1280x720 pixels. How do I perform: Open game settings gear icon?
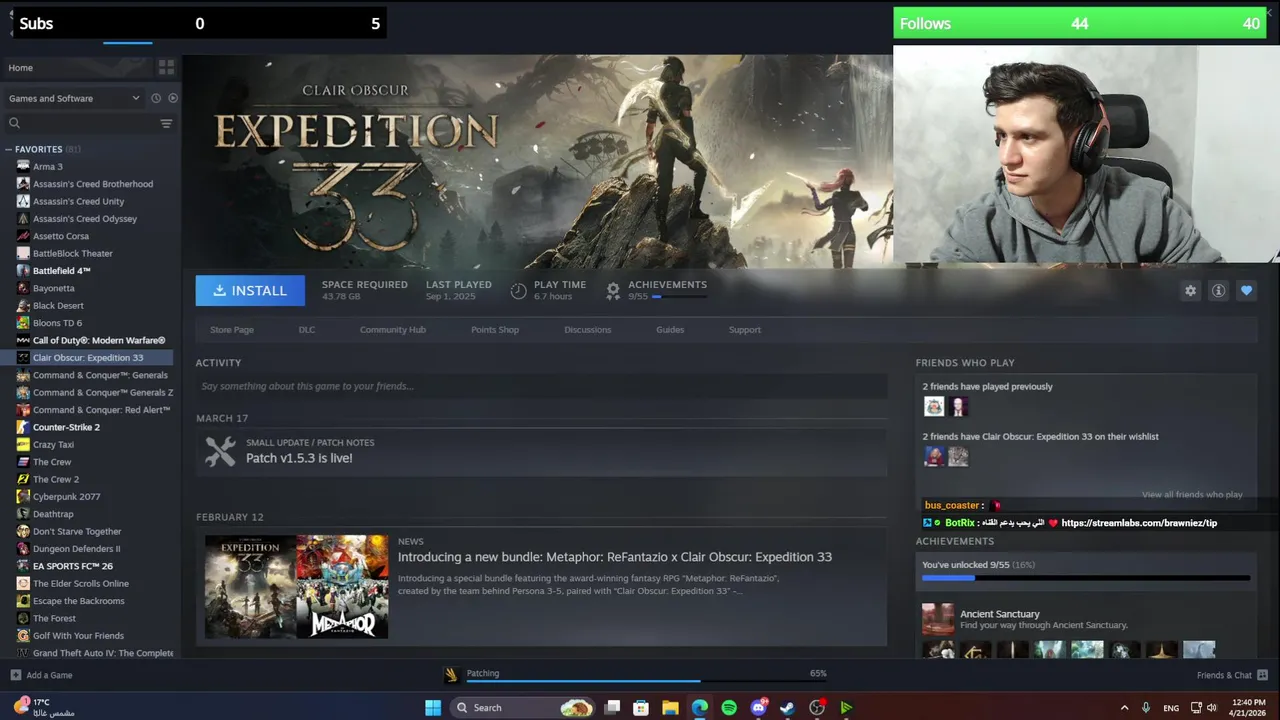pos(1190,290)
